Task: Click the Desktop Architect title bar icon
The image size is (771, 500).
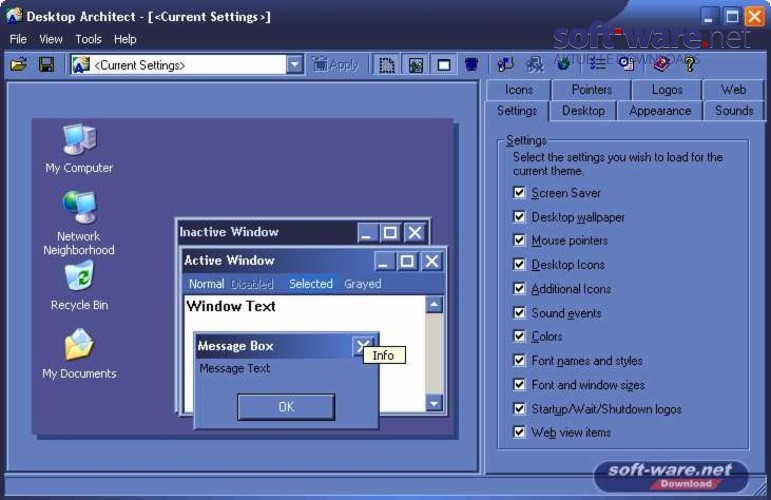Action: pos(14,16)
